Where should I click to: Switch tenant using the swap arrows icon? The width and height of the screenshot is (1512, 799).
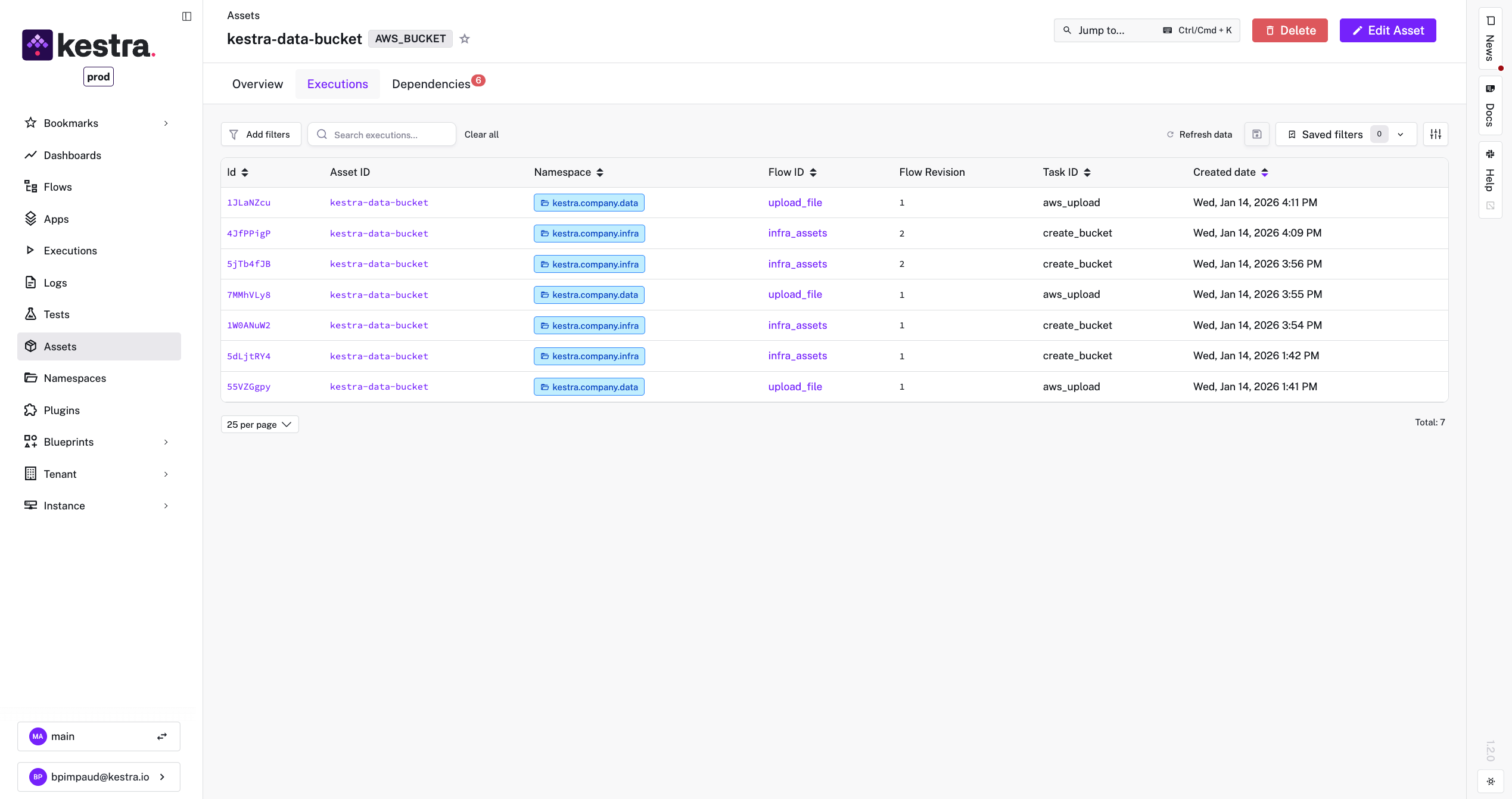[162, 736]
